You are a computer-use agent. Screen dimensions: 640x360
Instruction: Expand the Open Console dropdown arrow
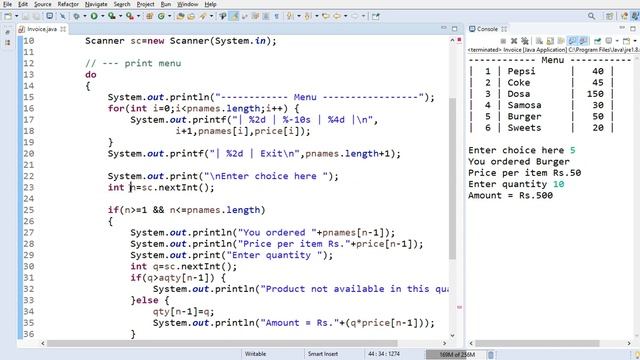635,41
